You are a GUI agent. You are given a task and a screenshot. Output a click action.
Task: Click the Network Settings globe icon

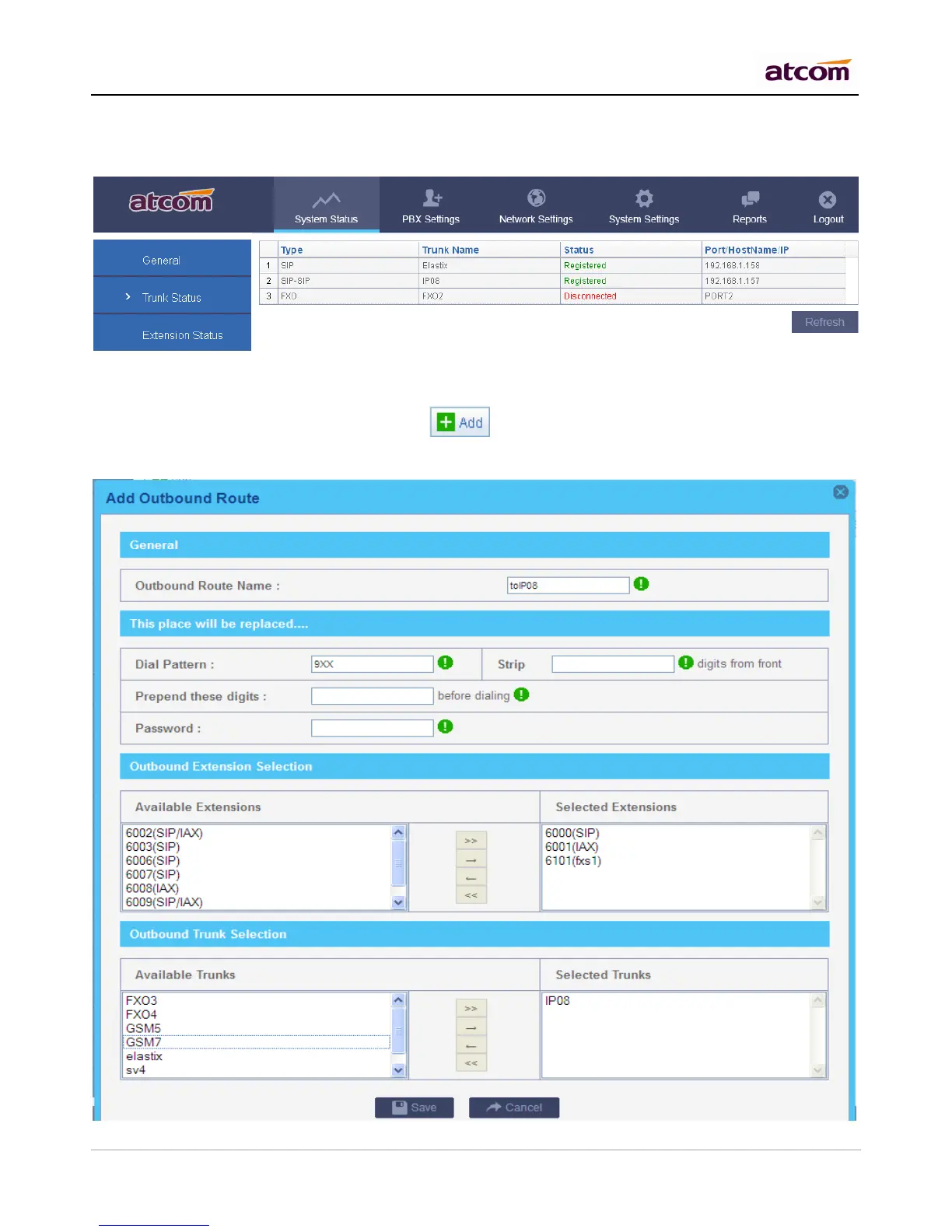coord(537,198)
